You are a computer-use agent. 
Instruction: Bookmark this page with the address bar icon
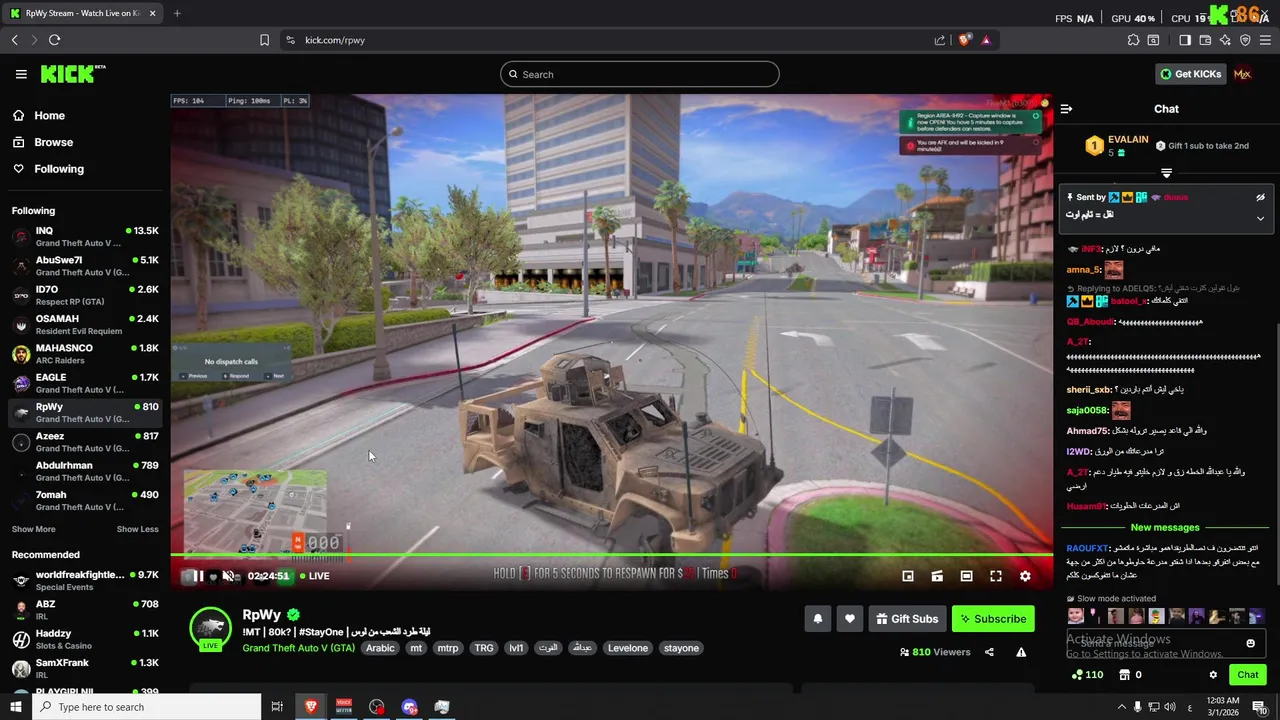(264, 40)
